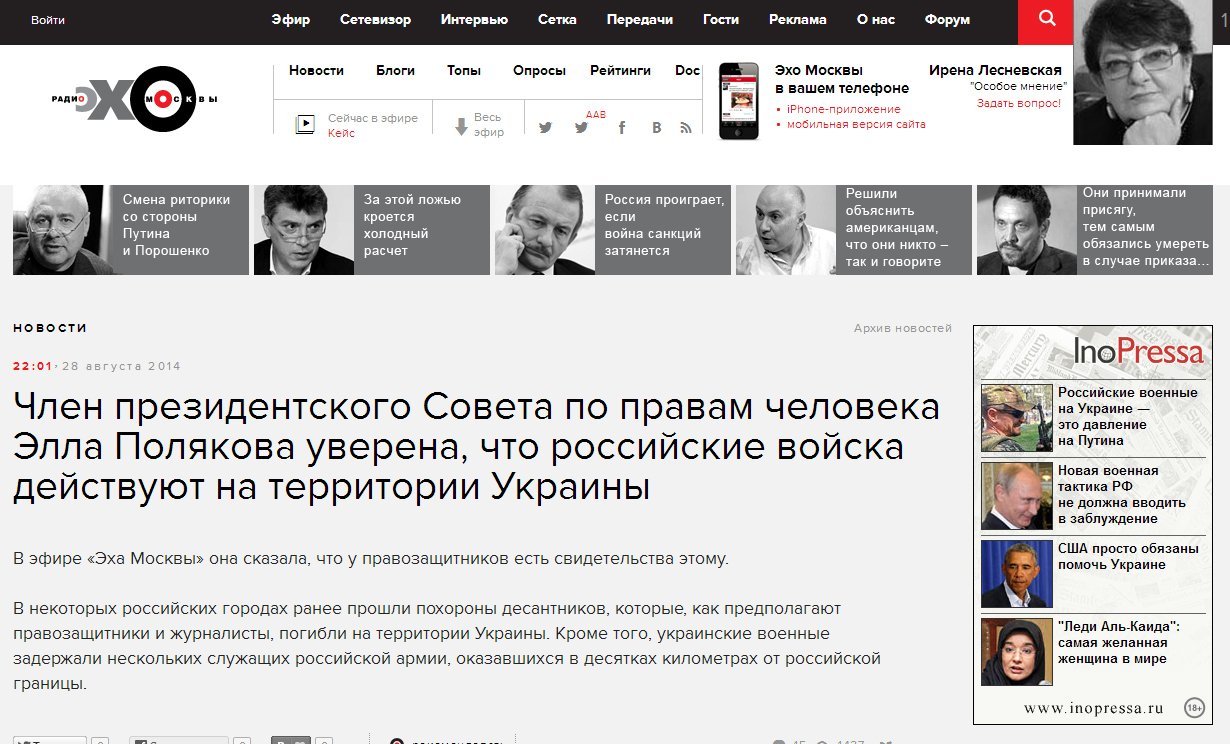
Task: Subscribe via the RSS feed icon
Action: point(686,127)
